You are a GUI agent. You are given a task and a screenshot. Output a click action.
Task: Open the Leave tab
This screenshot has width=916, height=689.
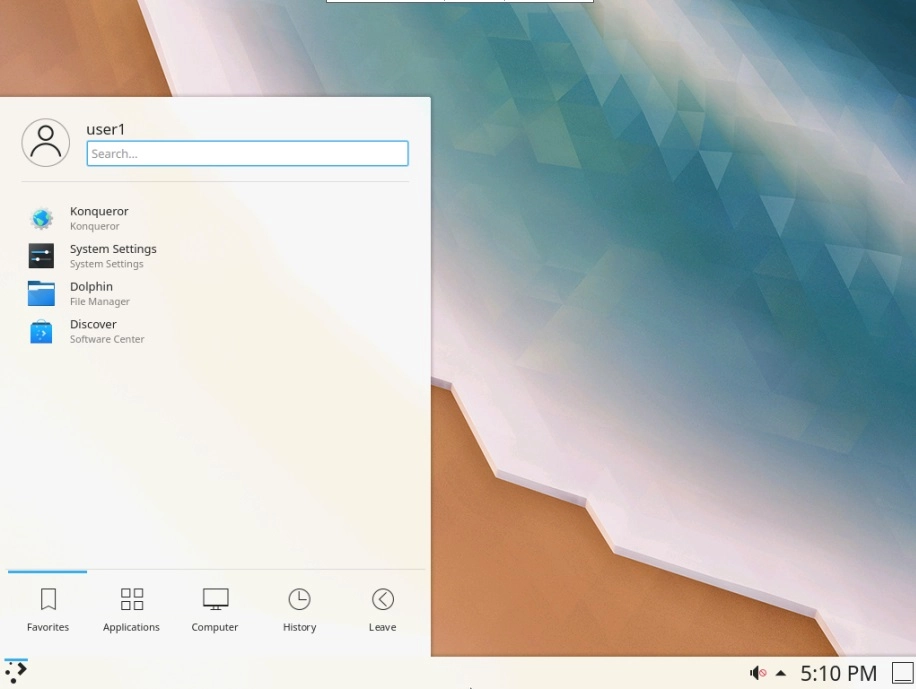click(x=383, y=610)
